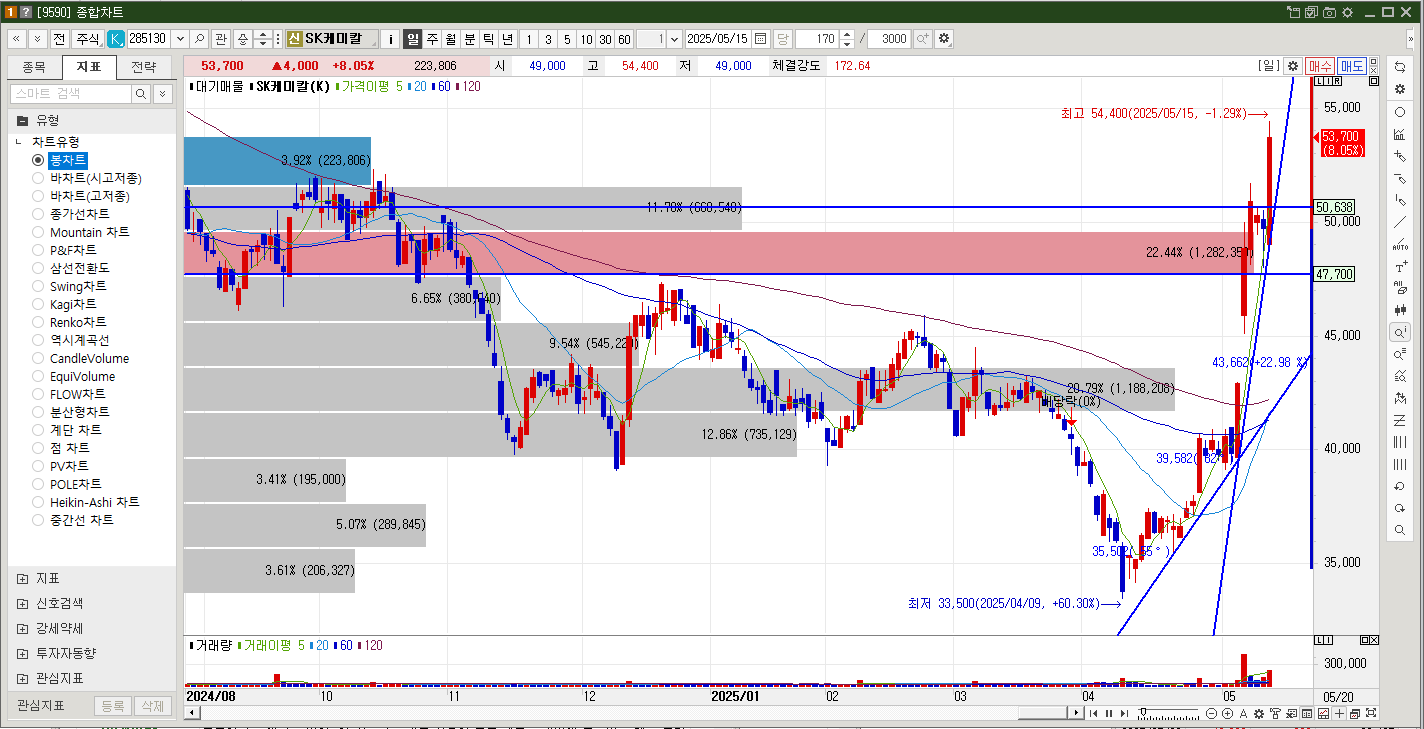Select the circle drawing tool

click(1400, 112)
